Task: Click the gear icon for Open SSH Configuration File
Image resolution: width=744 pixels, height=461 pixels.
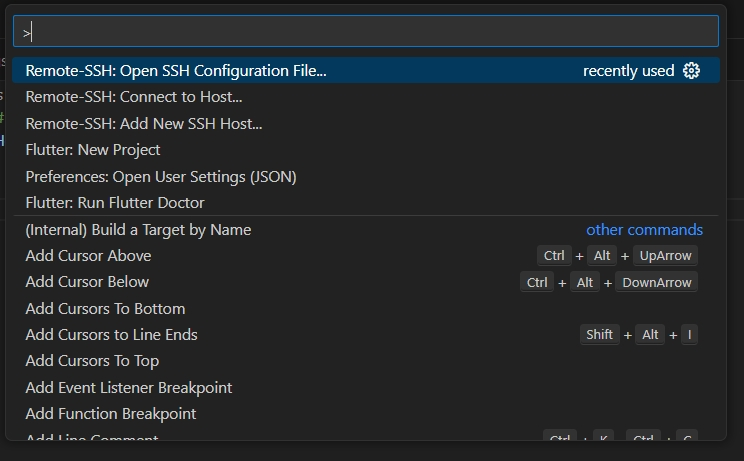Action: tap(691, 71)
